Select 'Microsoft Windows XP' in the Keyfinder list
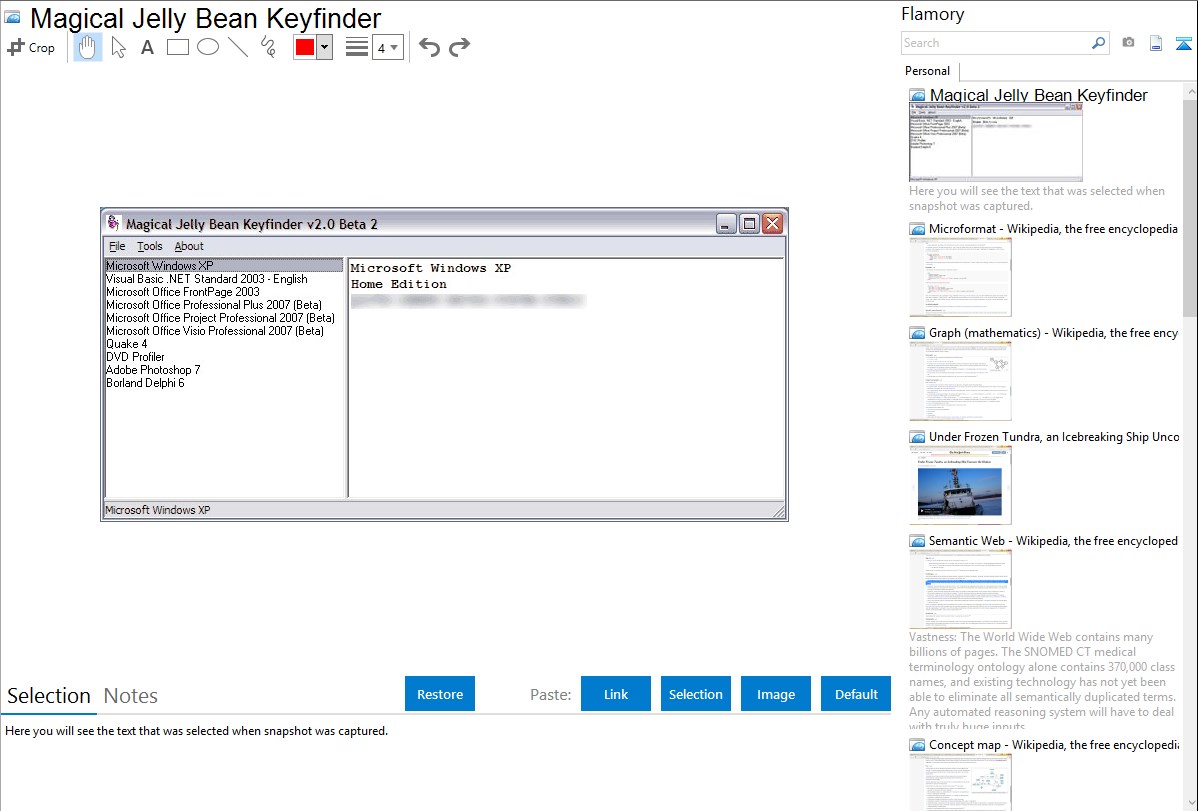 pyautogui.click(x=224, y=266)
